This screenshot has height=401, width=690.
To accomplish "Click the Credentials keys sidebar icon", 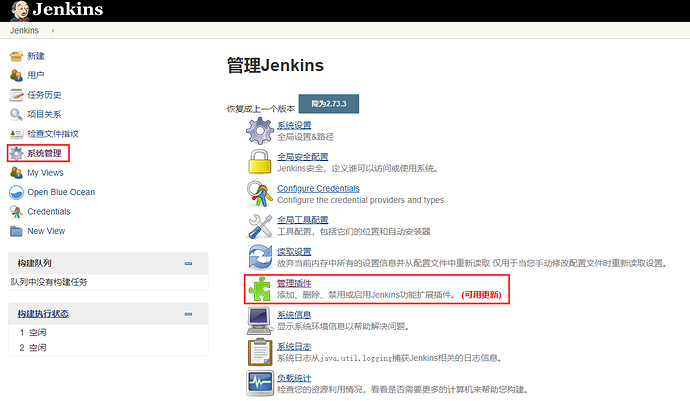I will (16, 212).
